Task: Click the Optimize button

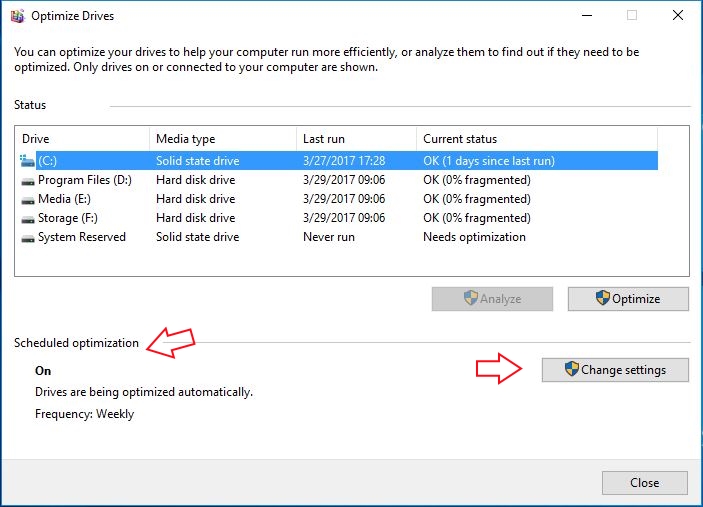Action: pyautogui.click(x=628, y=299)
